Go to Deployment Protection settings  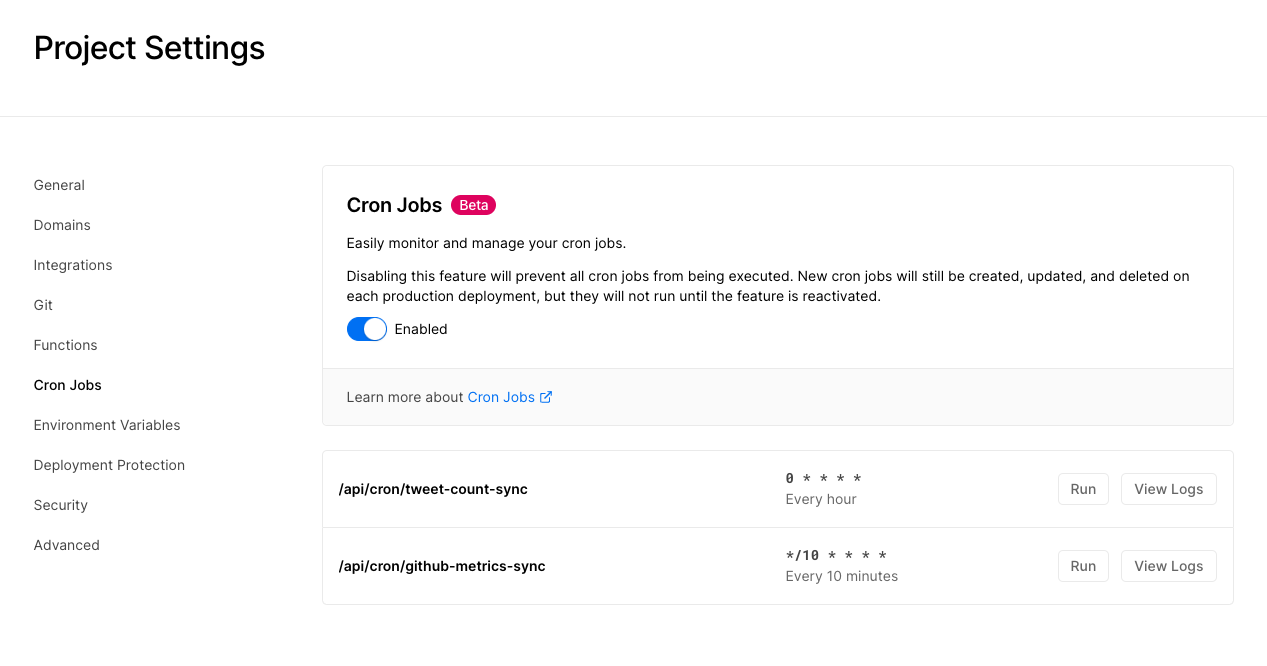109,465
